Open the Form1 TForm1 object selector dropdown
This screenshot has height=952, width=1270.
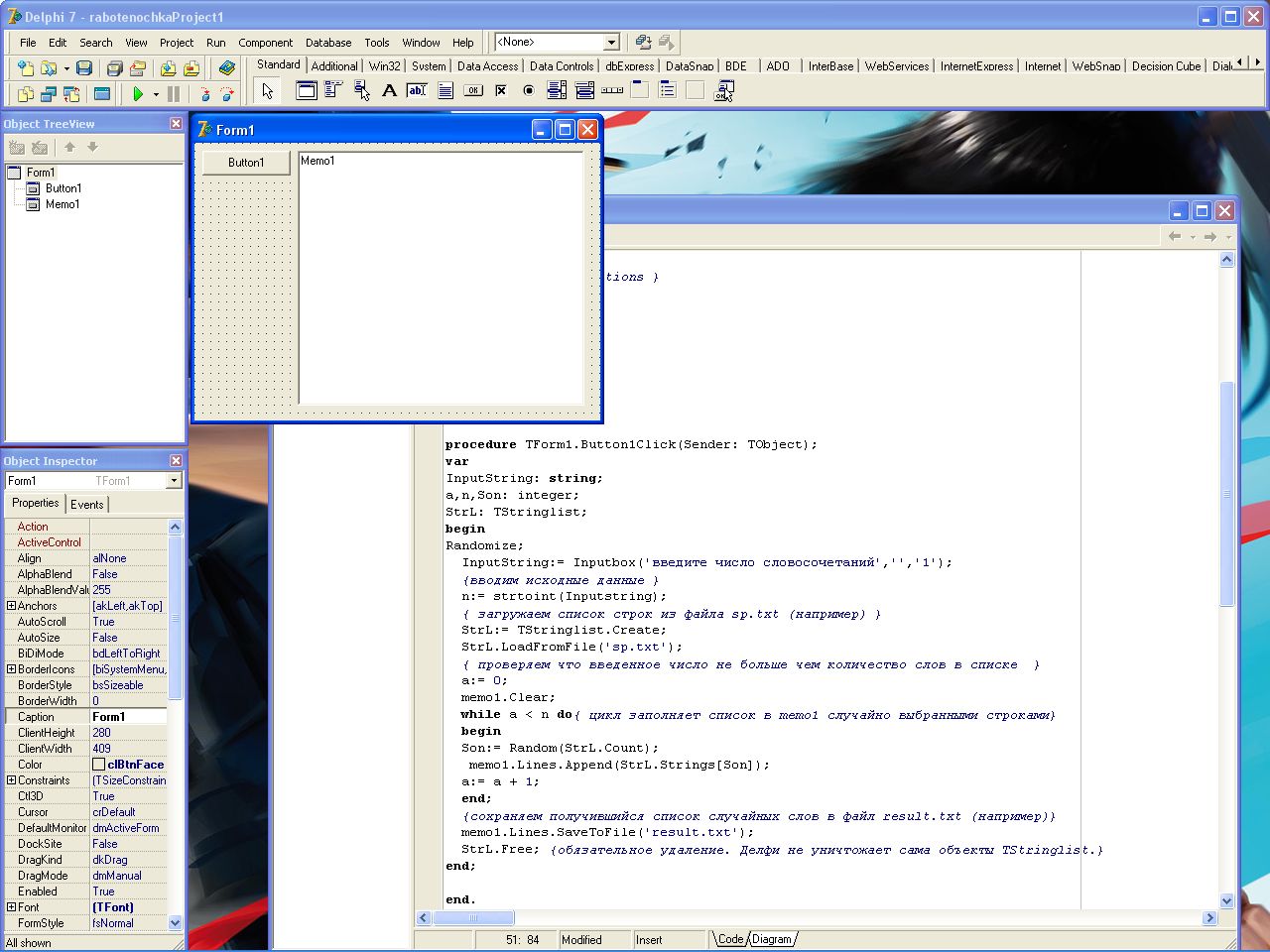[175, 481]
